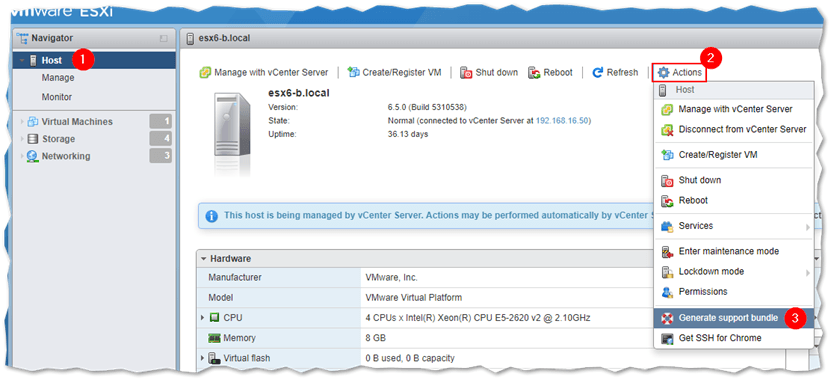Click the Get SSH for Chrome icon
Viewport: 831px width, 380px height.
coord(668,338)
